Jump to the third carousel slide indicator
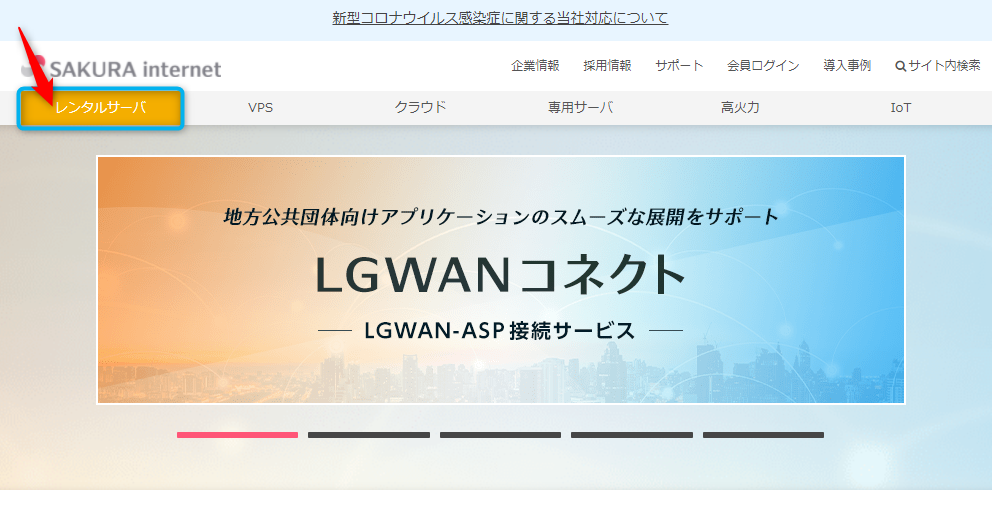This screenshot has height=519, width=992. [x=500, y=435]
